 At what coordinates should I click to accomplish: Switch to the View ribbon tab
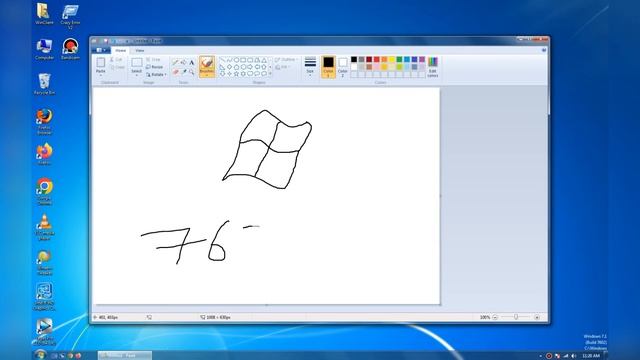(140, 50)
